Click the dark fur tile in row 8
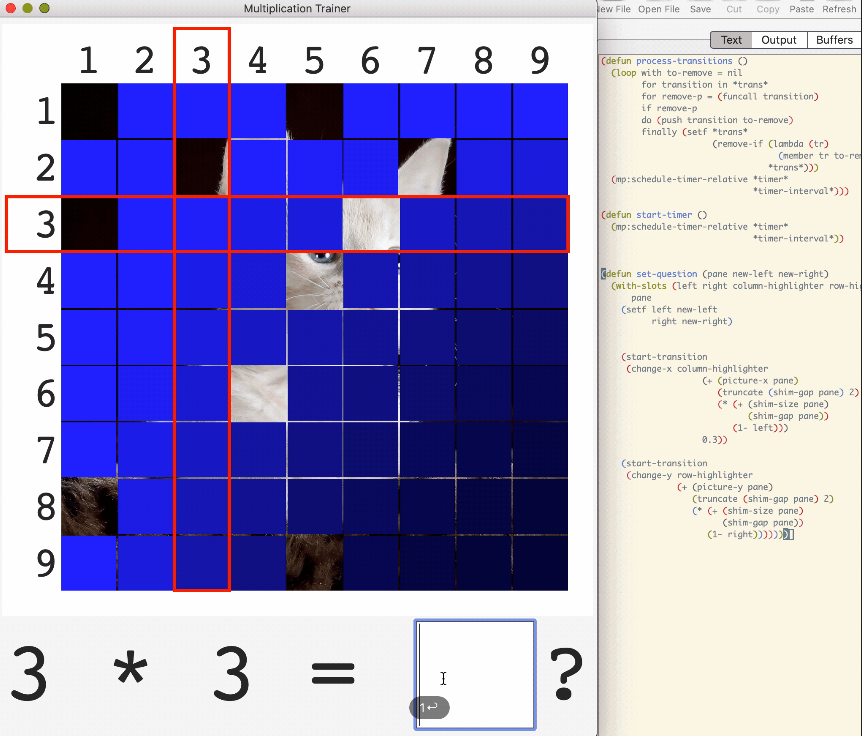This screenshot has height=736, width=862. (x=89, y=506)
